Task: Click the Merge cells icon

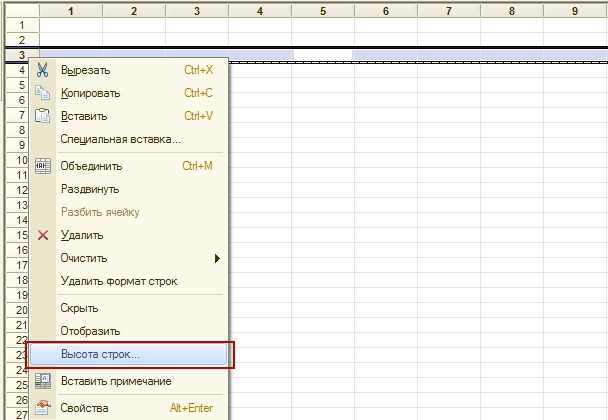Action: [x=43, y=166]
